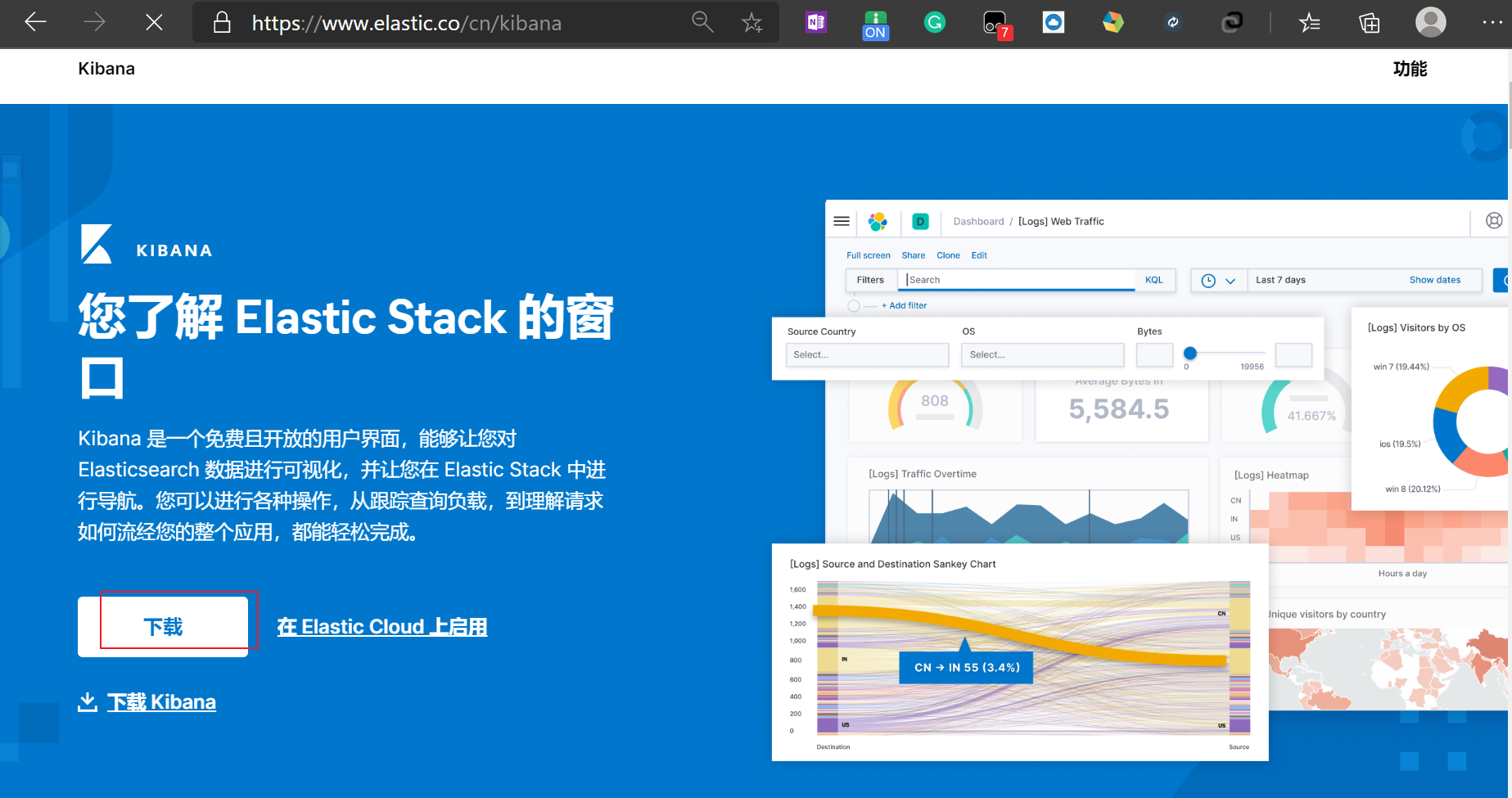Viewport: 1512px width, 798px height.
Task: Open 在 Elastic Cloud 上启用 link
Action: [382, 627]
